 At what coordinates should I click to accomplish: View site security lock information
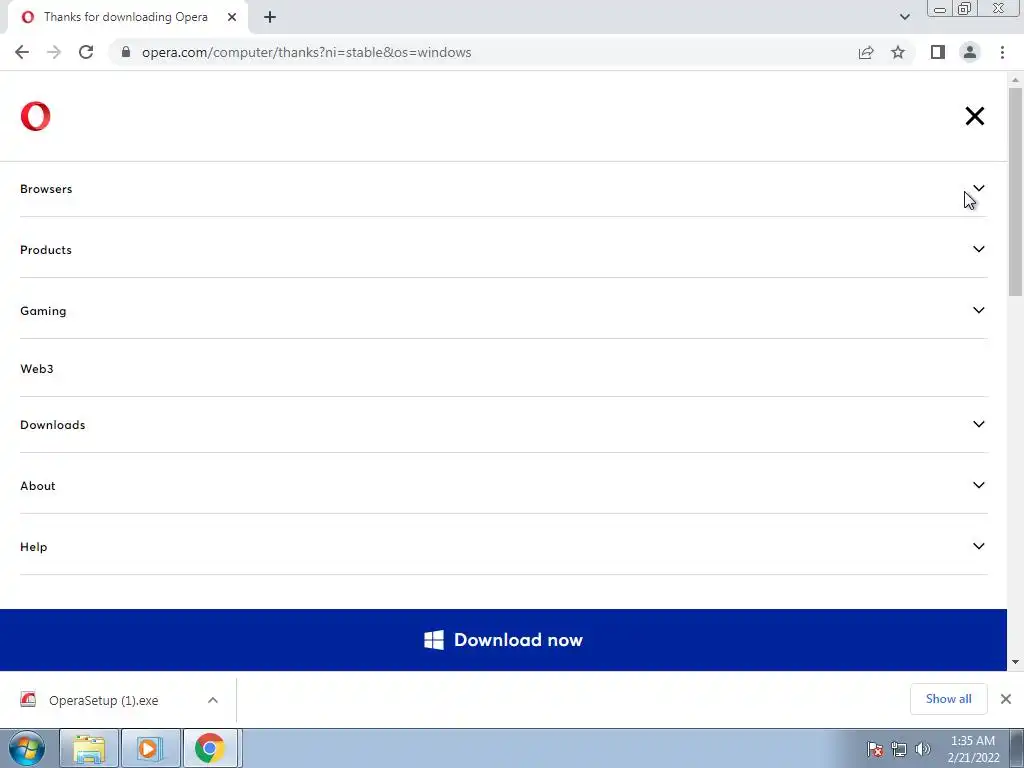[x=126, y=52]
